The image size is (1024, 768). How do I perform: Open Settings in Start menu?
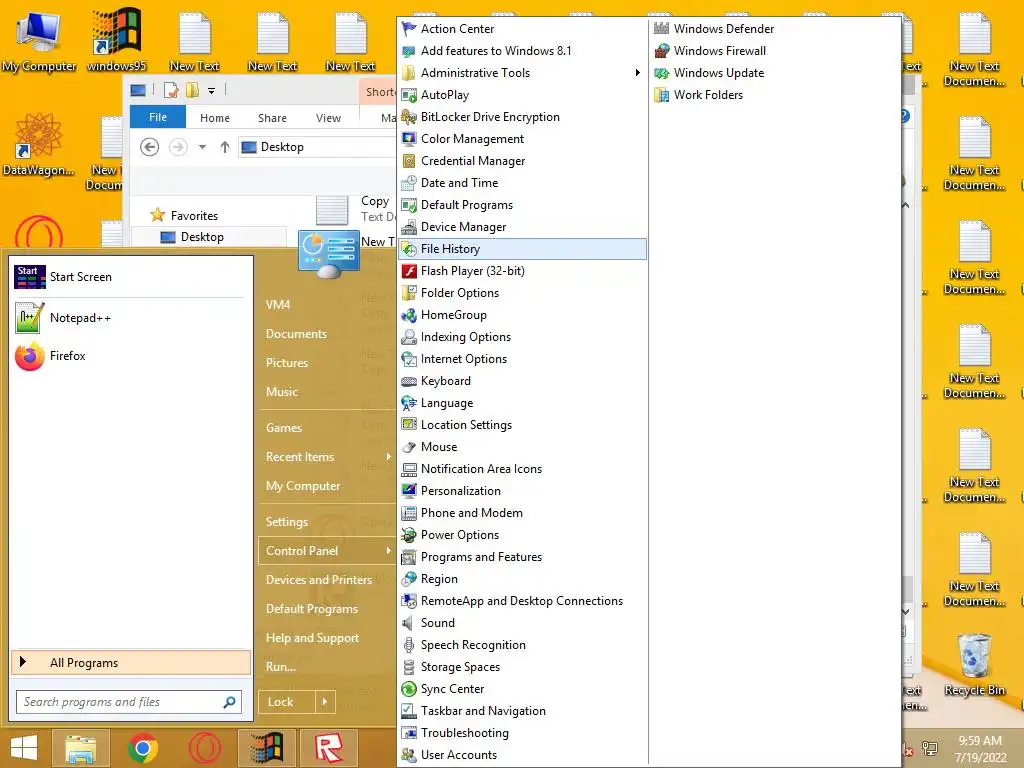pyautogui.click(x=287, y=522)
